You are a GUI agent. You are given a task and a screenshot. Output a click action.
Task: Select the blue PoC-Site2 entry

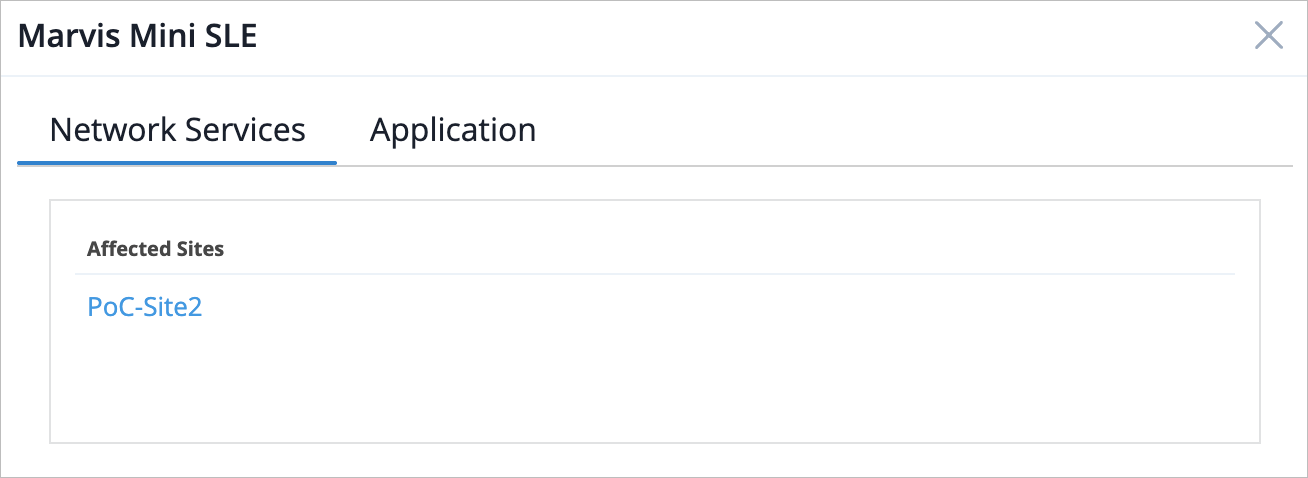(x=145, y=306)
